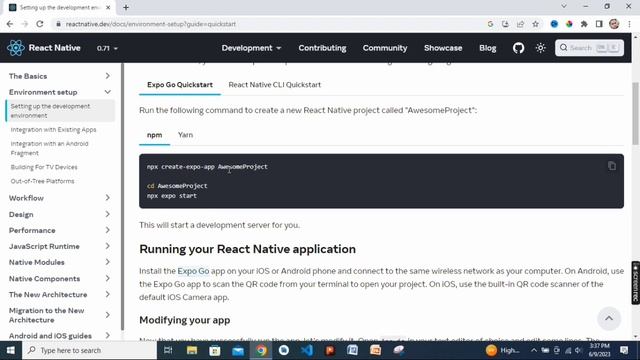Toggle the browser side panel icon
640x360 pixels.
click(599, 24)
